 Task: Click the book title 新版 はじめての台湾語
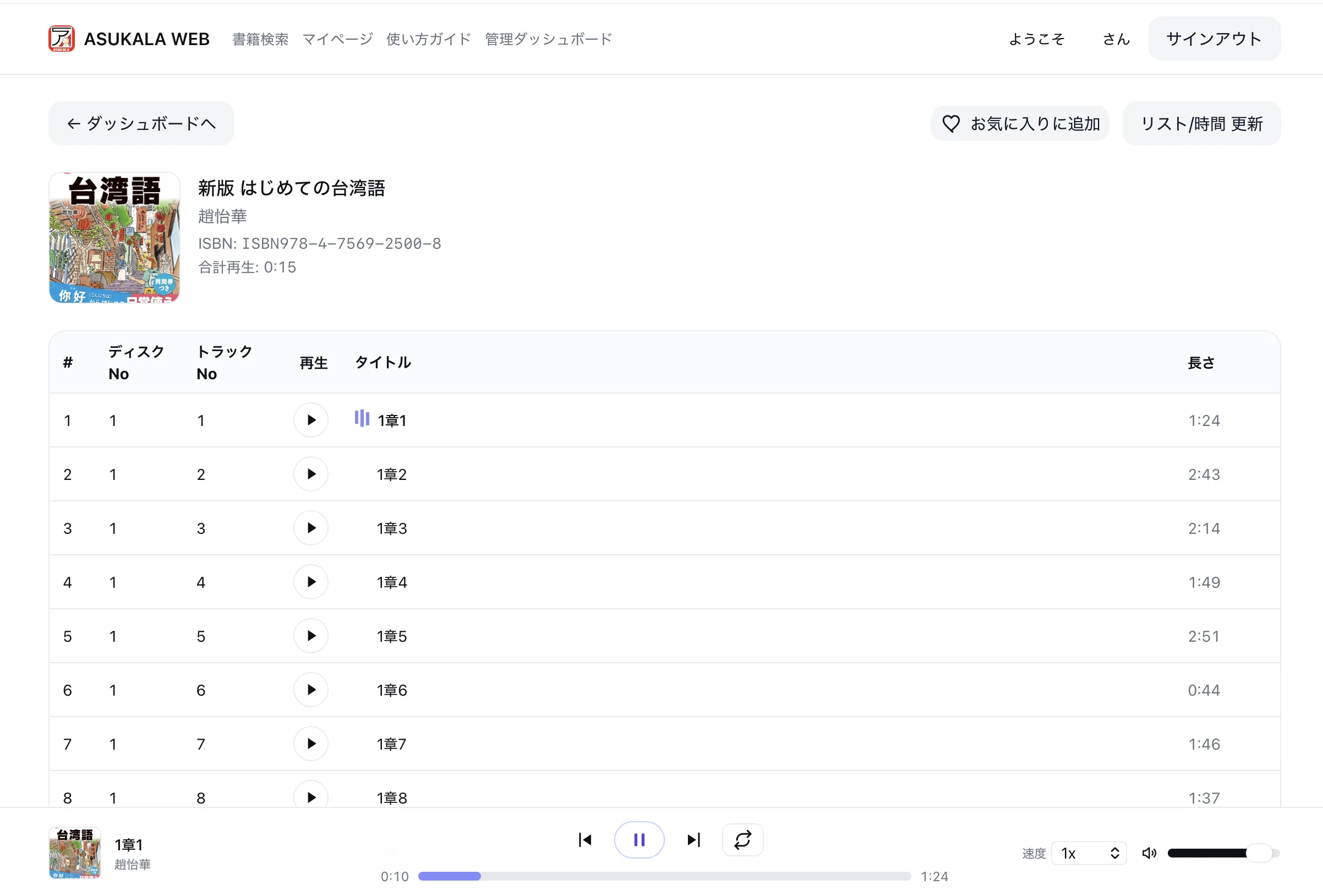pos(292,188)
